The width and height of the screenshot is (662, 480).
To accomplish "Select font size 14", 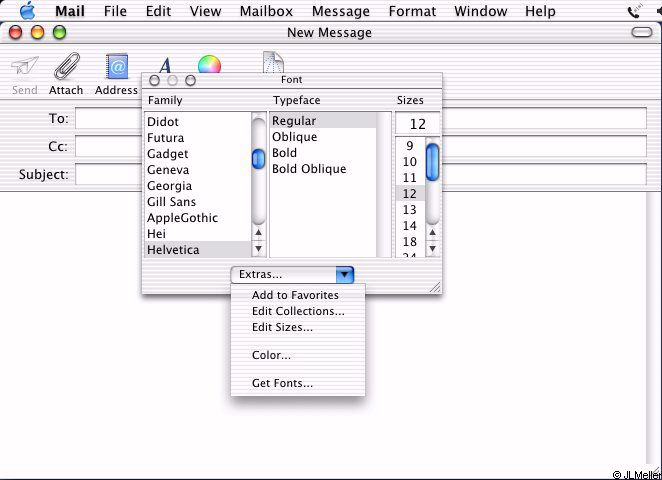I will coord(410,226).
